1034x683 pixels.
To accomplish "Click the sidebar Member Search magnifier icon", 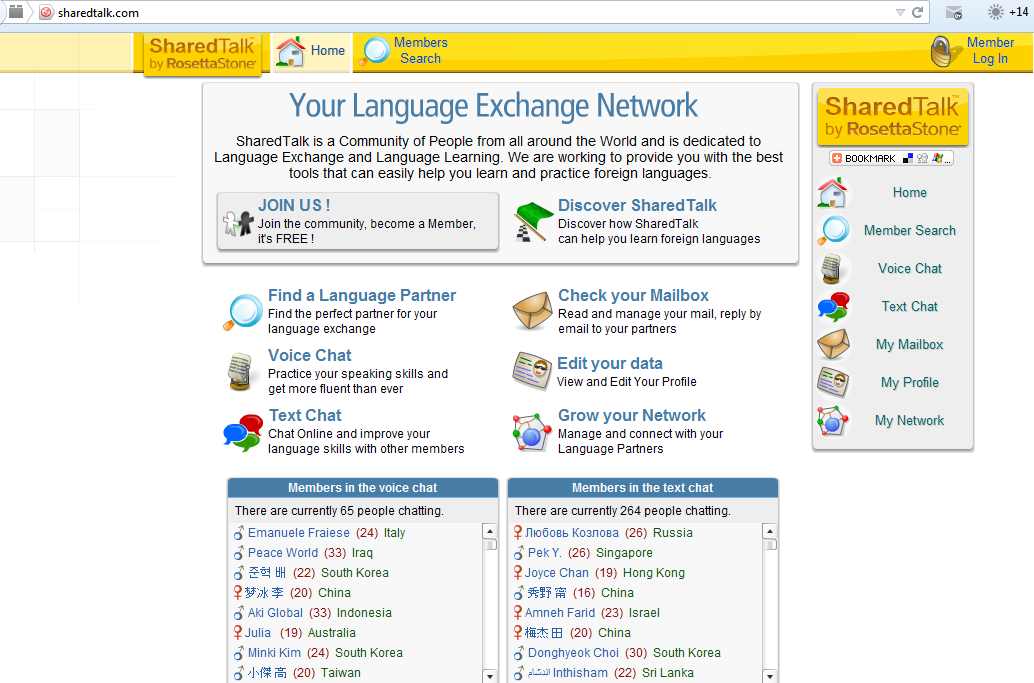I will [834, 231].
